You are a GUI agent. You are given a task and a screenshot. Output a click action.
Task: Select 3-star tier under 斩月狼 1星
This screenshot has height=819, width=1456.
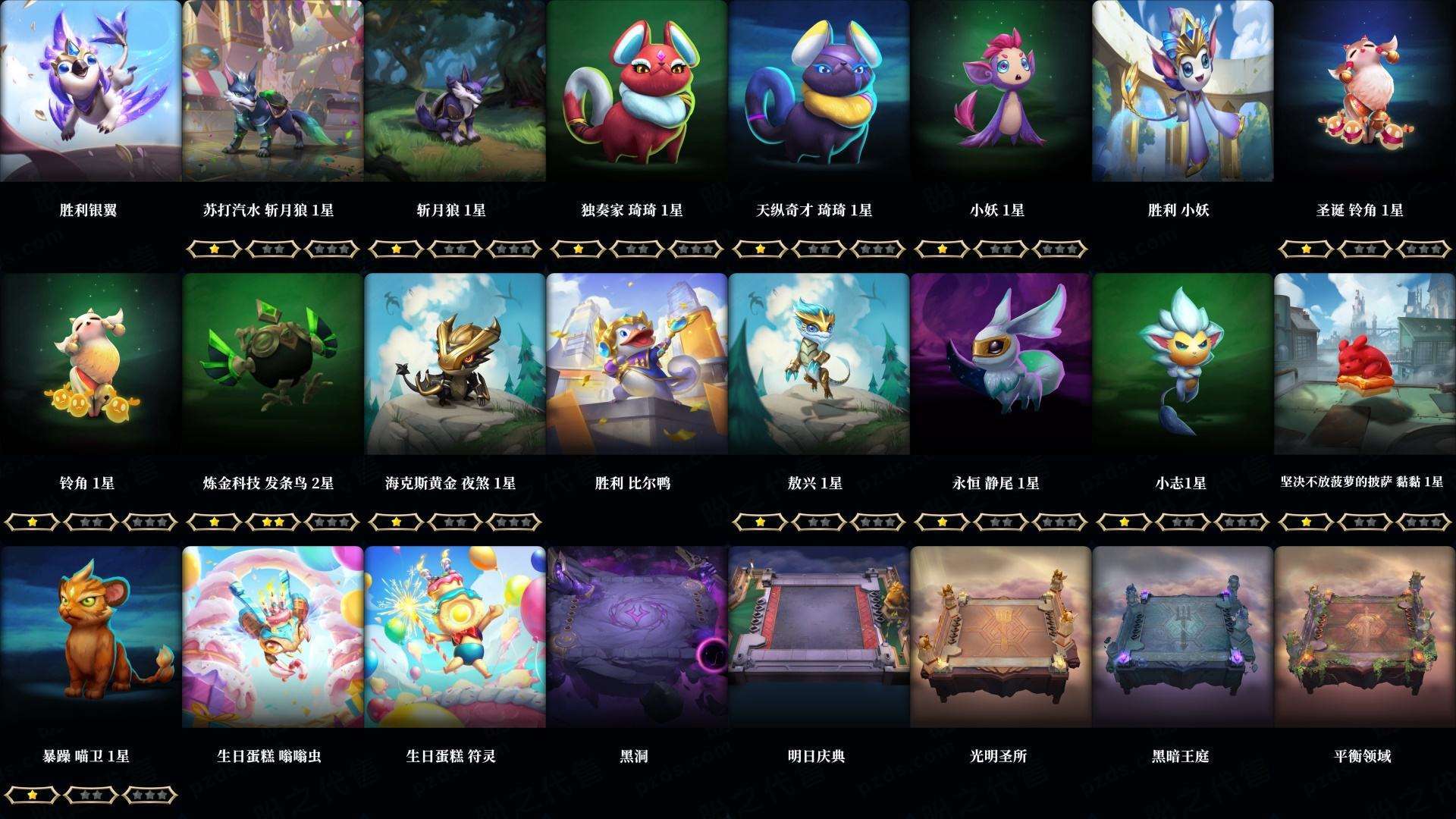(x=514, y=249)
